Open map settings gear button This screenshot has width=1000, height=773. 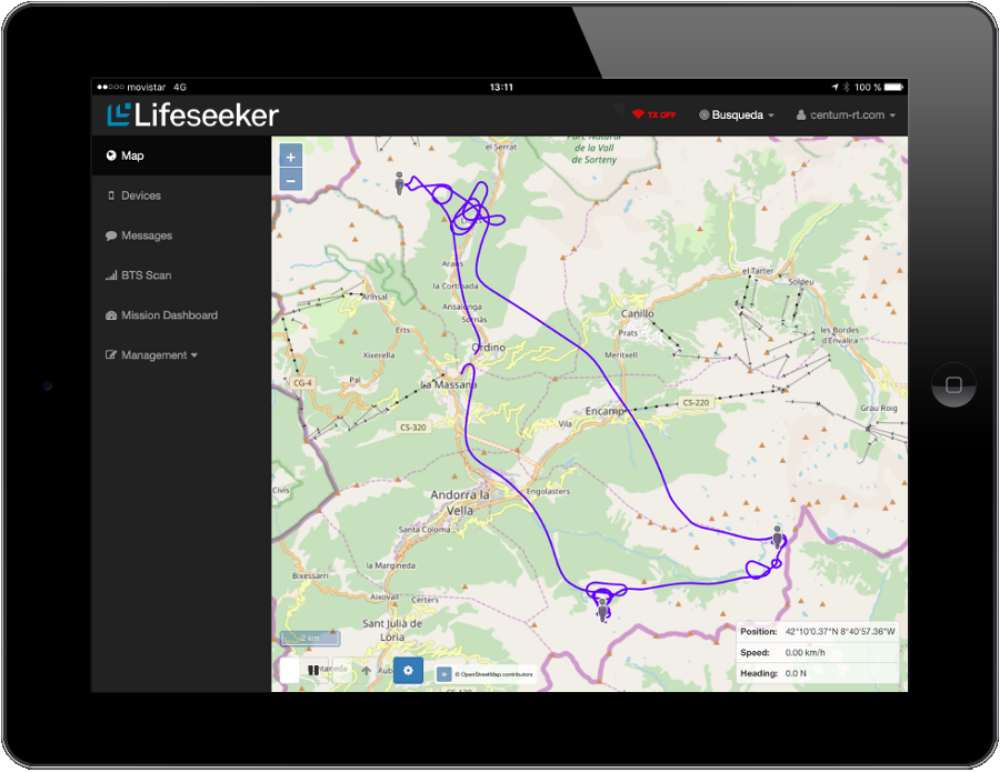click(408, 670)
